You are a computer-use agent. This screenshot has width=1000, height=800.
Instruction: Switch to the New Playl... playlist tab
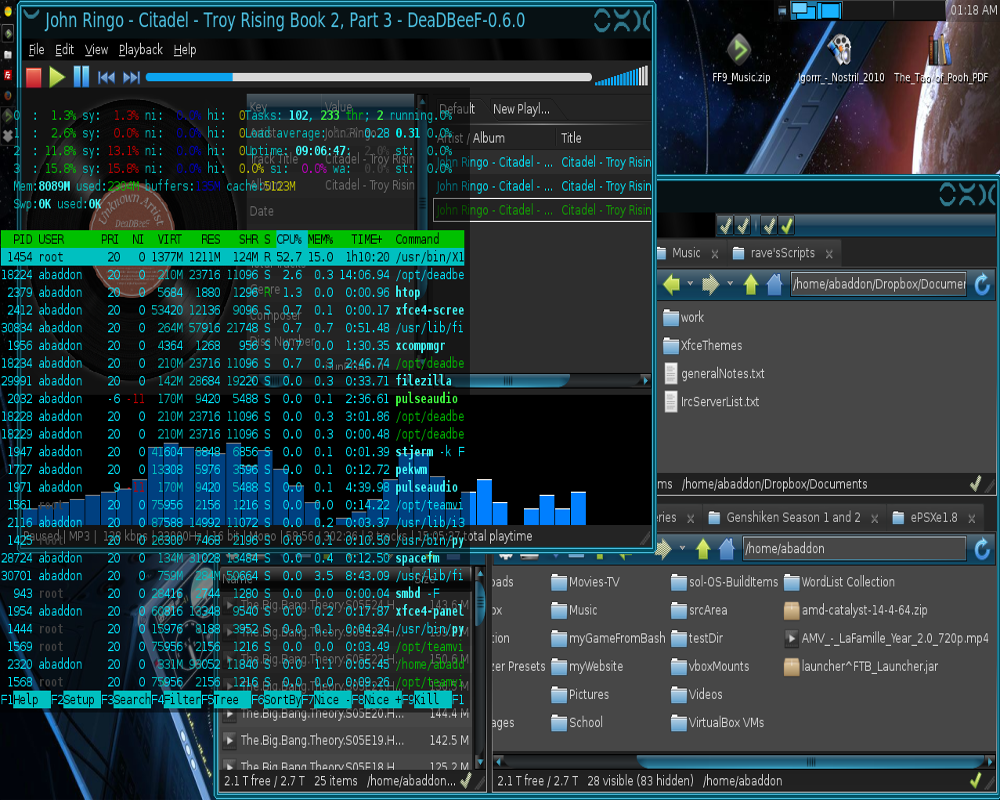521,109
